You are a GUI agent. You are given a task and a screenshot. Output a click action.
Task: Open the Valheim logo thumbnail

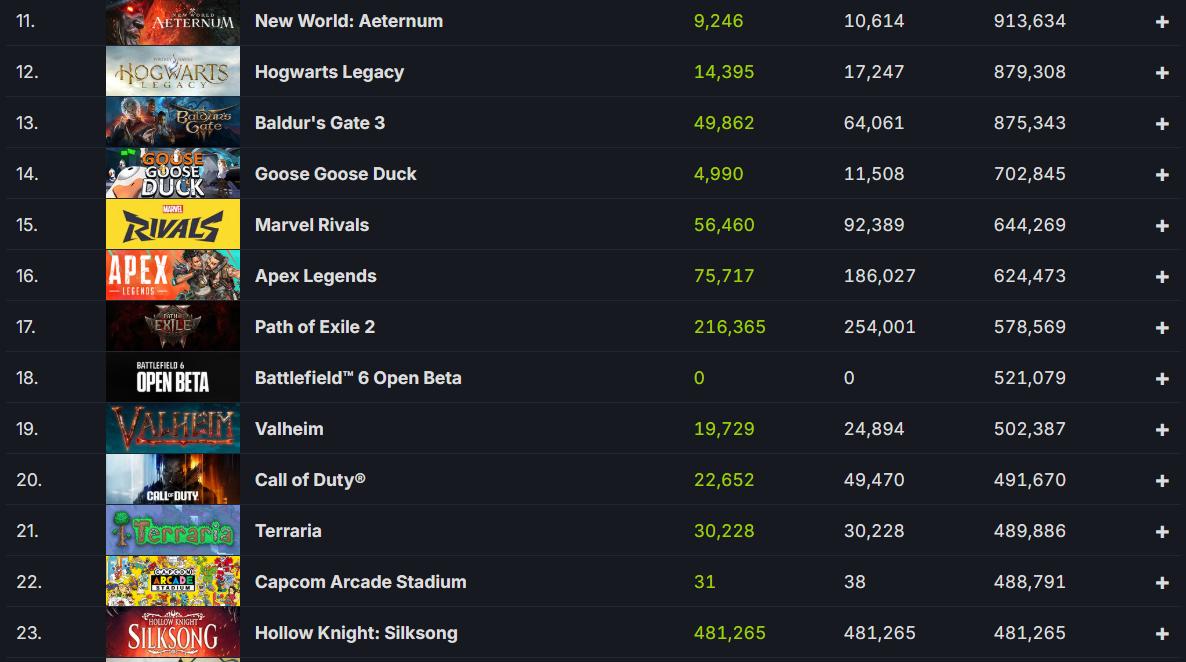[x=173, y=429]
